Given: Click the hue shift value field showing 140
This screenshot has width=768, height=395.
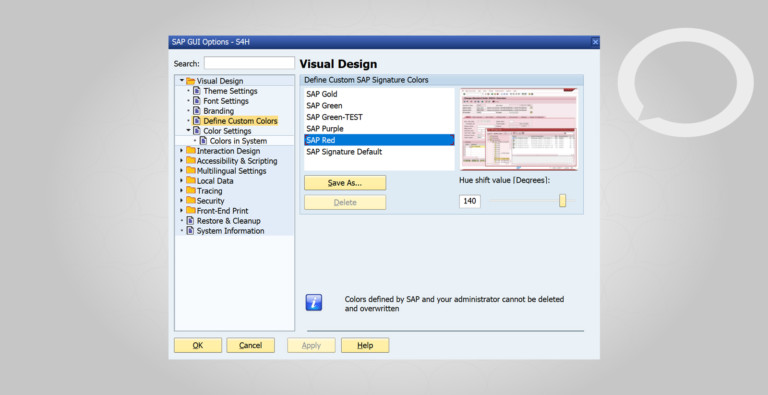Looking at the screenshot, I should [x=470, y=201].
